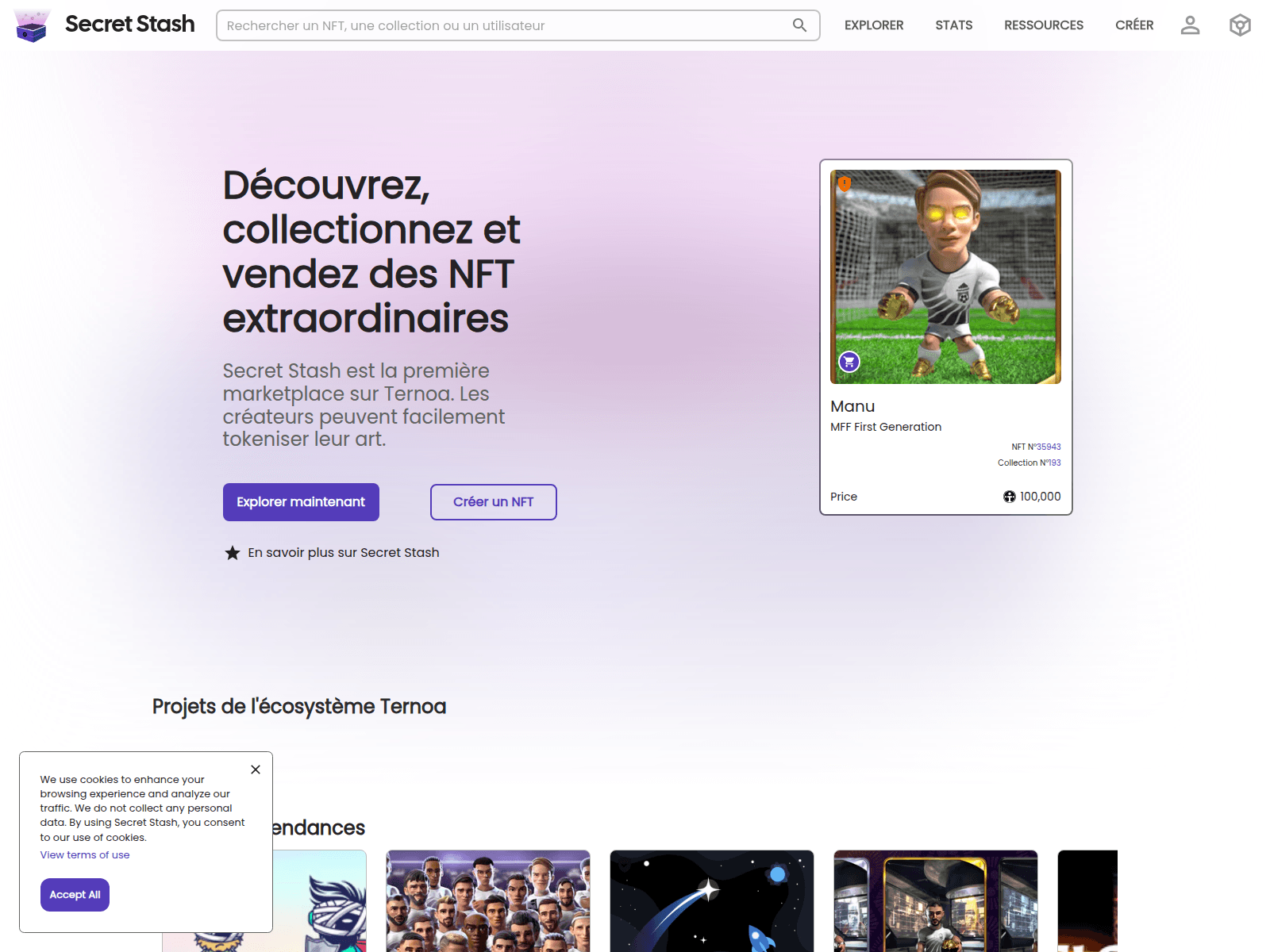Click NFT N°35943 link
The height and width of the screenshot is (952, 1270).
pos(1036,447)
